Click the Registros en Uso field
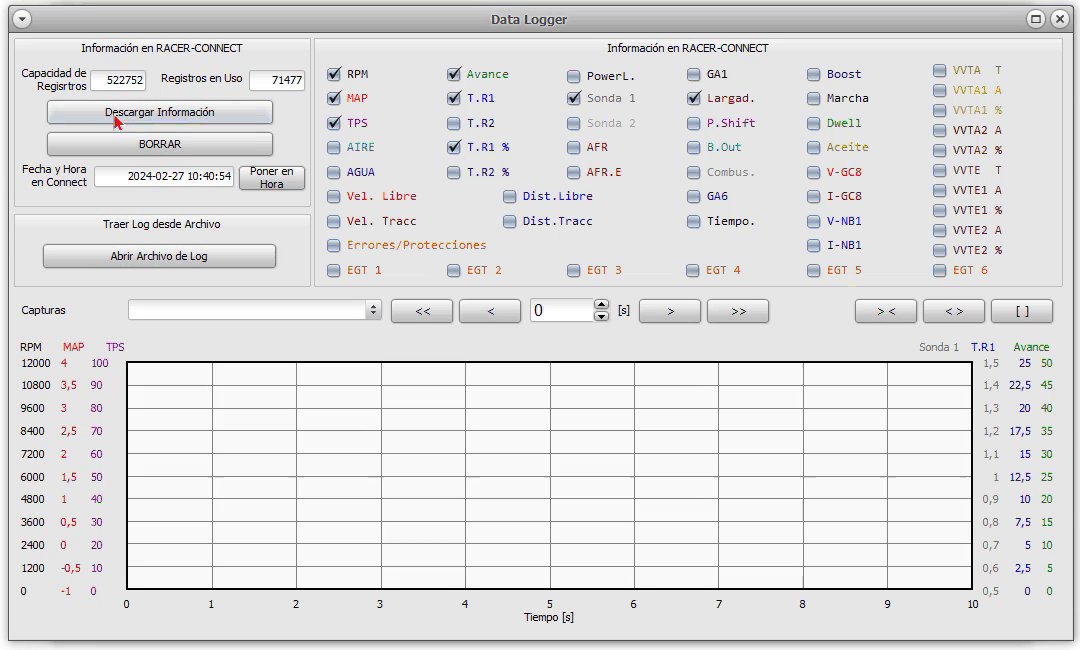The image size is (1080, 650). [277, 80]
